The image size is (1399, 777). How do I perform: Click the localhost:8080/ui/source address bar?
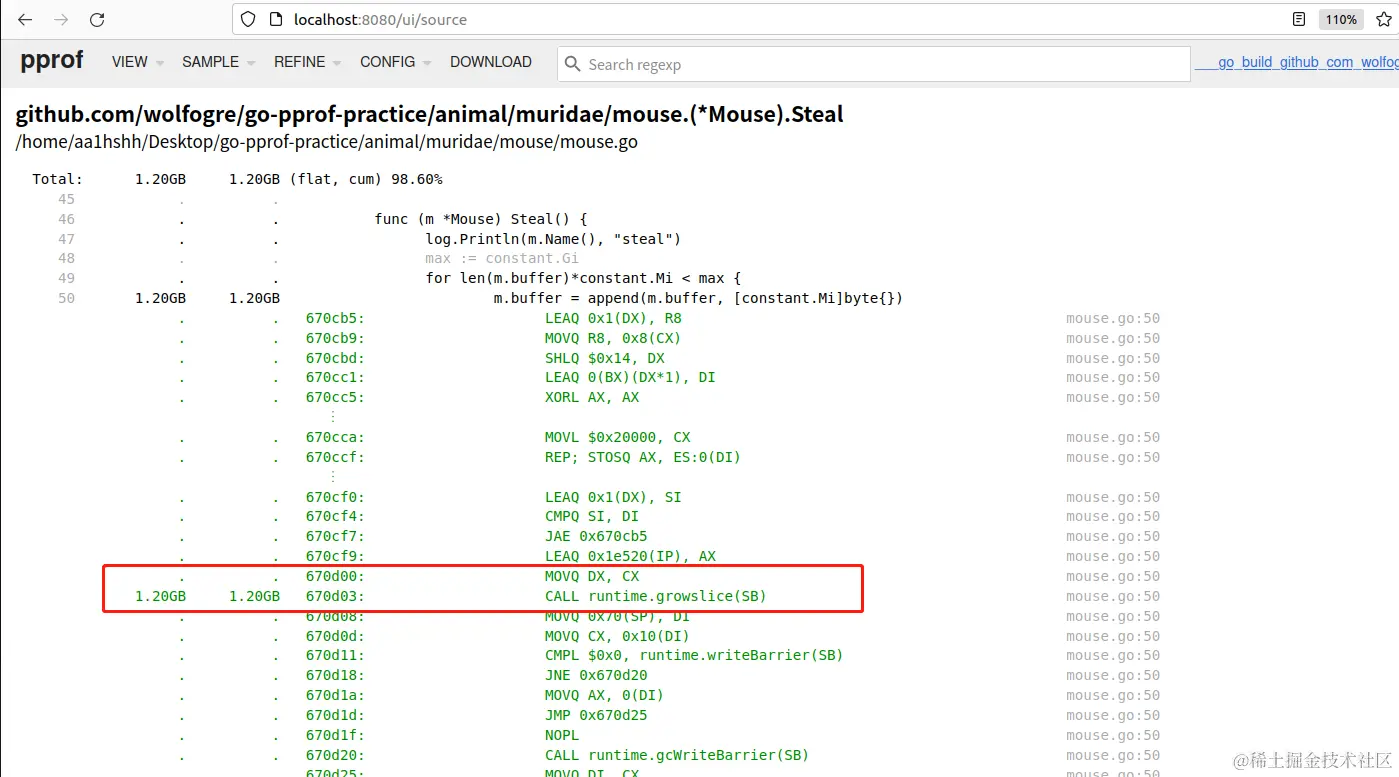[760, 19]
